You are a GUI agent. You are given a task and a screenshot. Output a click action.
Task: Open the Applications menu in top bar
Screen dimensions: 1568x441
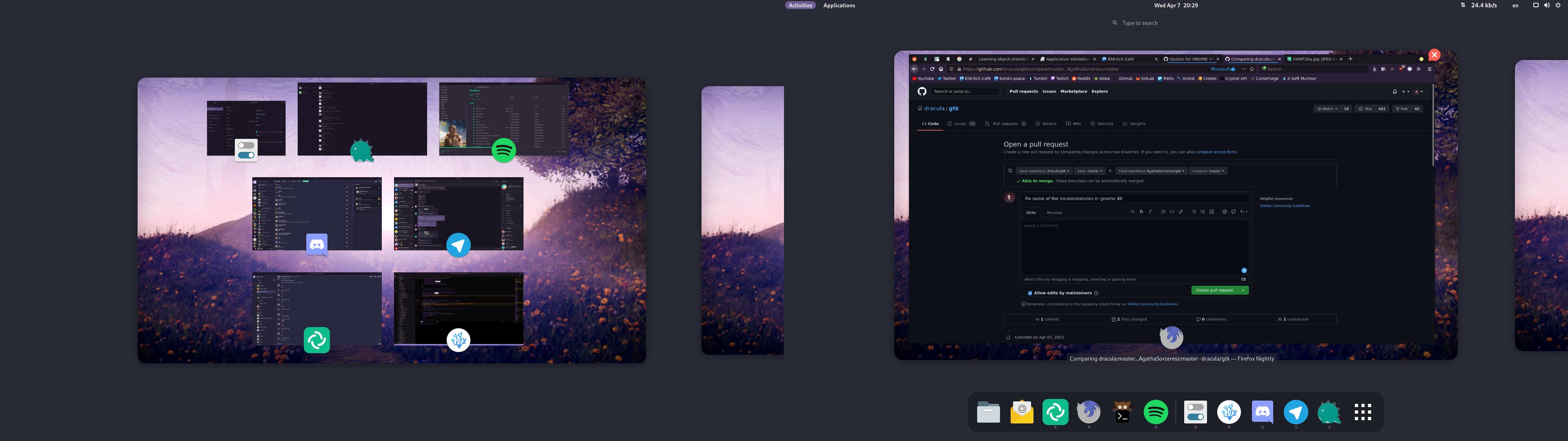(x=839, y=5)
